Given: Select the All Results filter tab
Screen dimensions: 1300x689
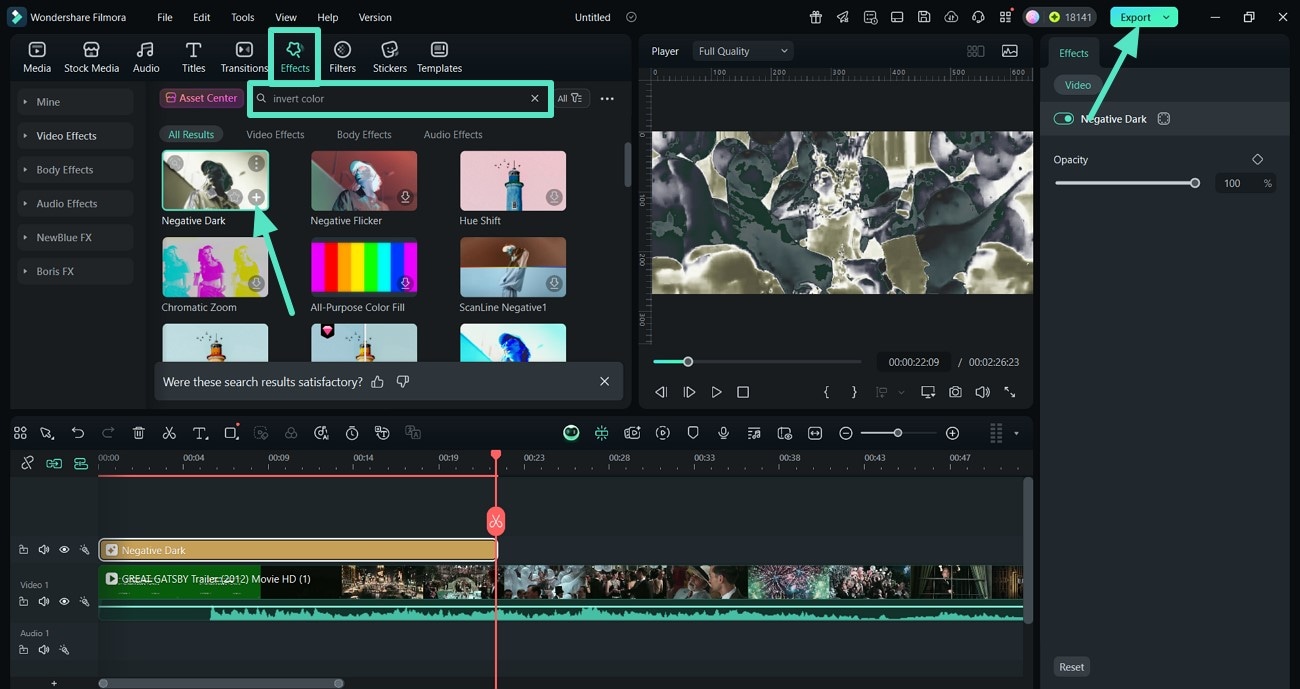Looking at the screenshot, I should 191,134.
